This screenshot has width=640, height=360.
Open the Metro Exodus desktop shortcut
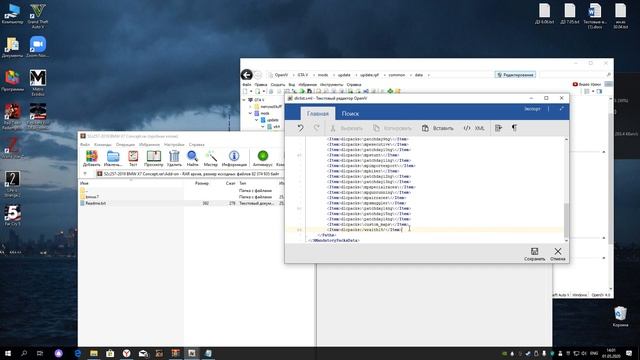(38, 83)
